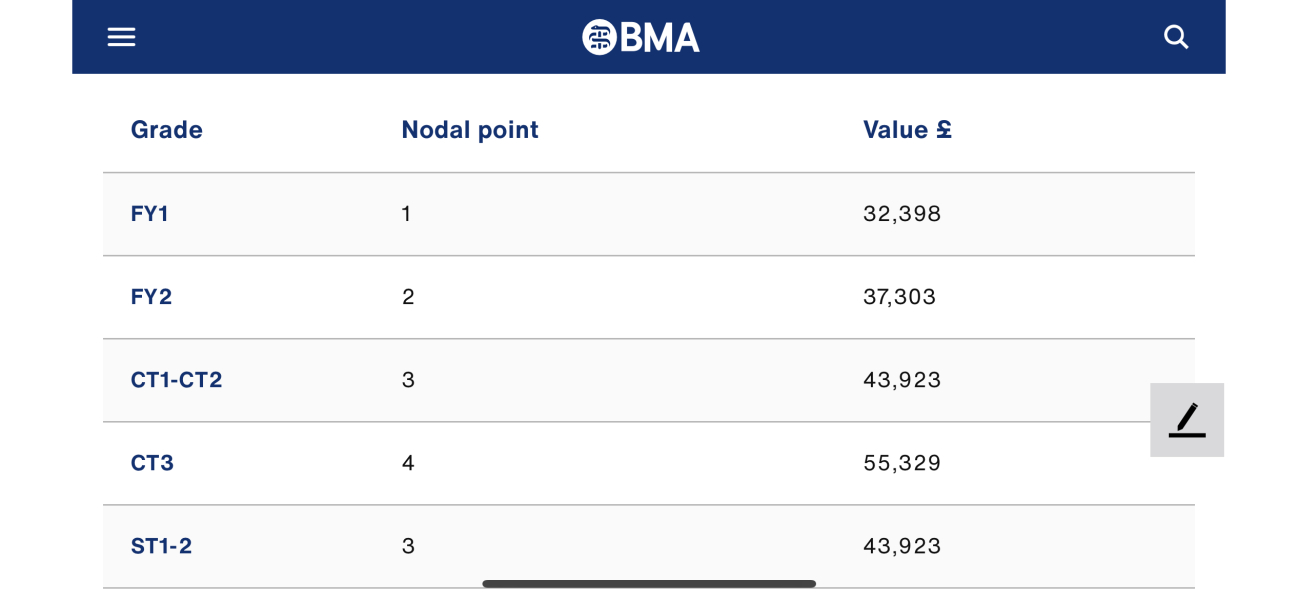Click the BMA logo

tap(641, 37)
